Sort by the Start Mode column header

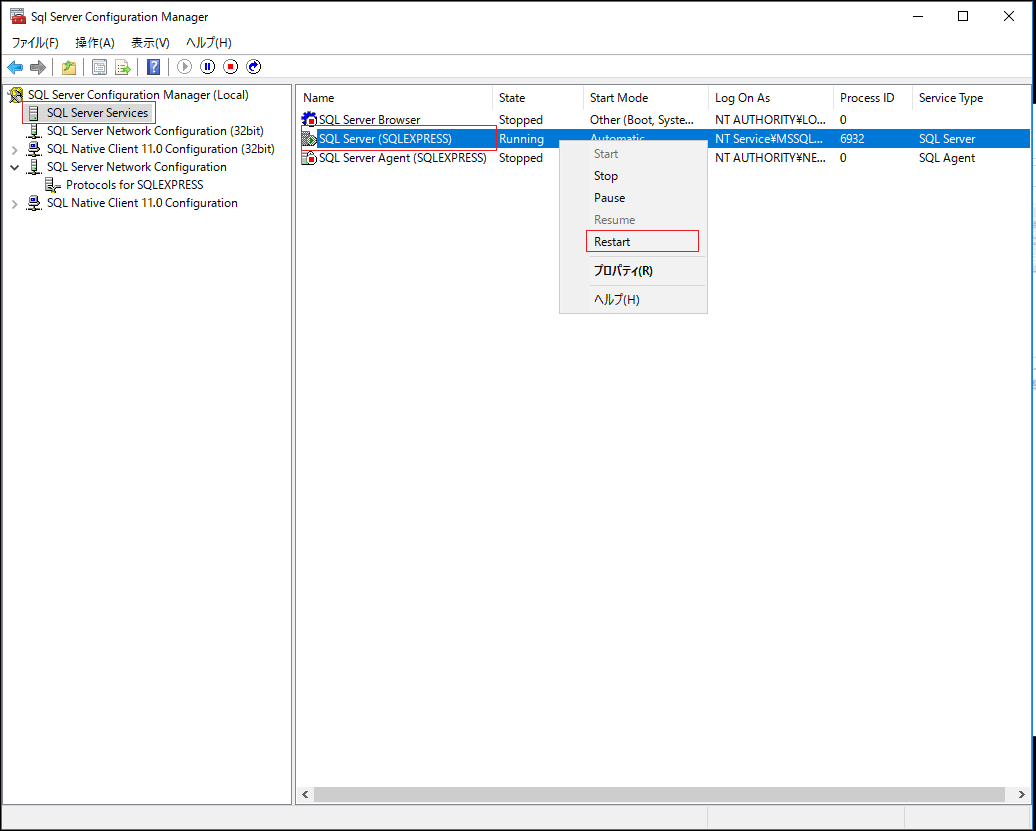[x=646, y=98]
